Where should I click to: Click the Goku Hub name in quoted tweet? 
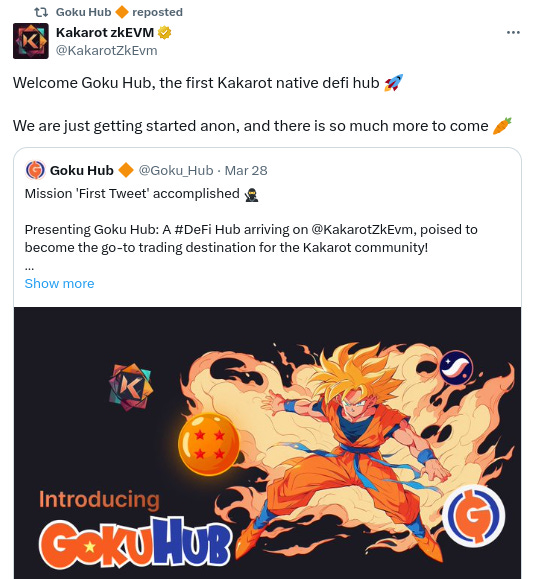[82, 171]
